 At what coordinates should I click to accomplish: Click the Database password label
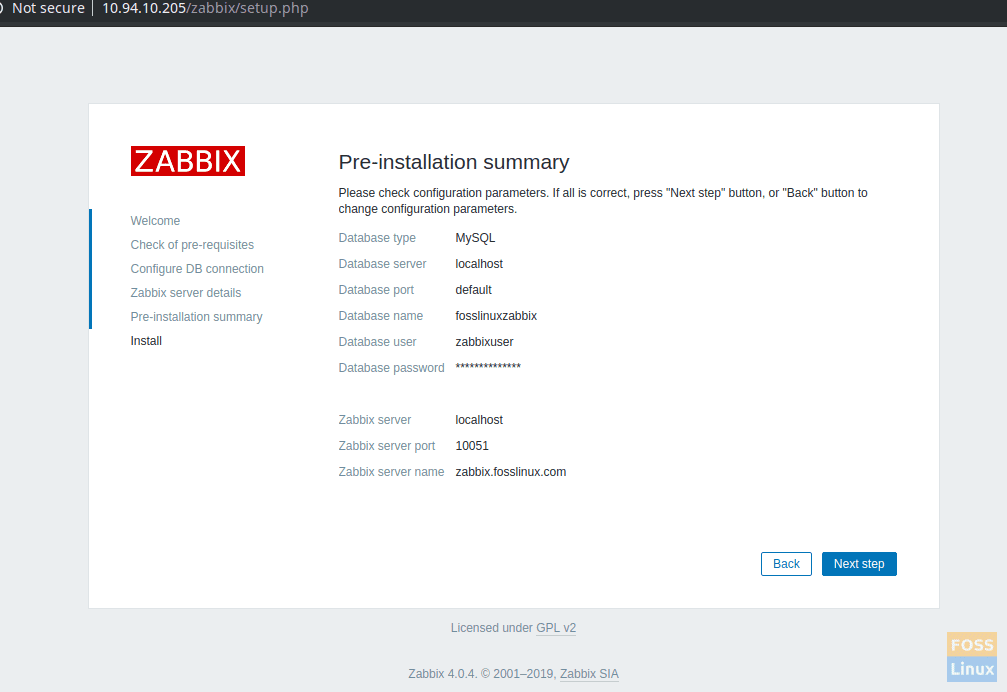(391, 368)
